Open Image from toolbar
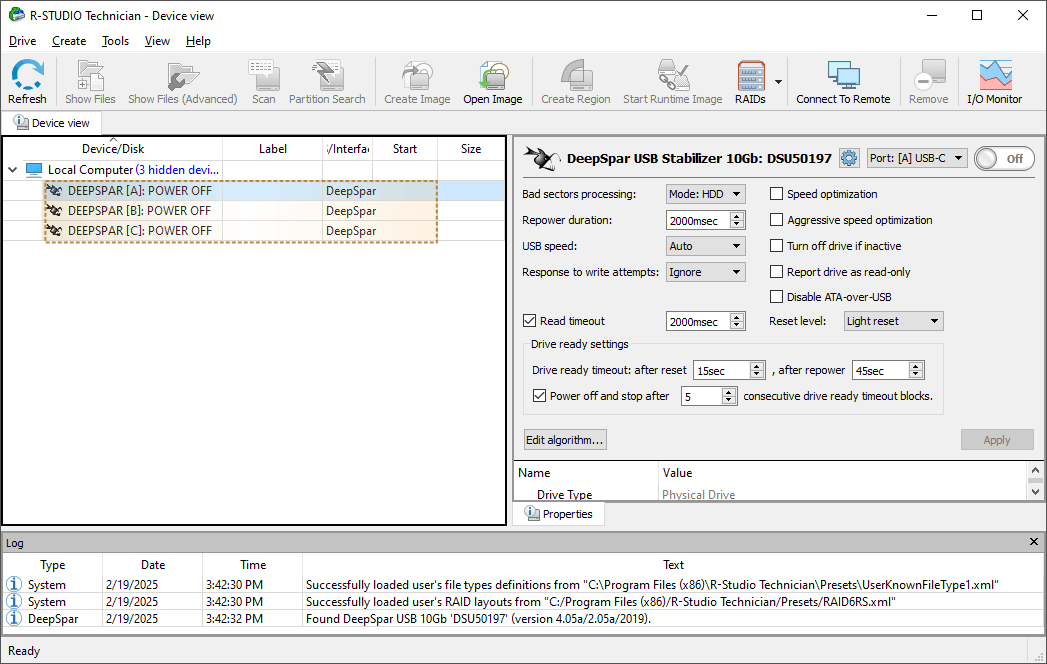This screenshot has width=1047, height=664. coord(493,81)
